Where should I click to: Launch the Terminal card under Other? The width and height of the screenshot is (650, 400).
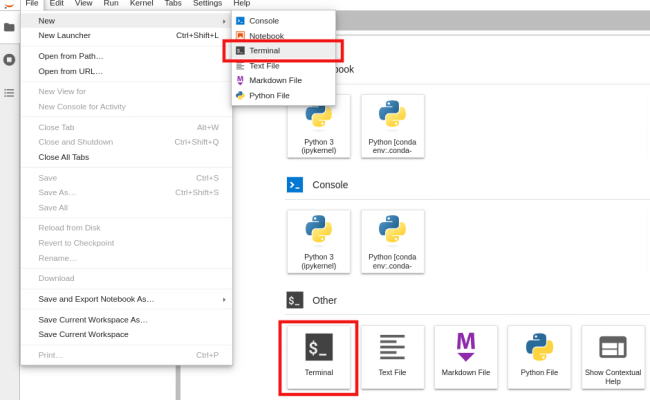(x=319, y=357)
